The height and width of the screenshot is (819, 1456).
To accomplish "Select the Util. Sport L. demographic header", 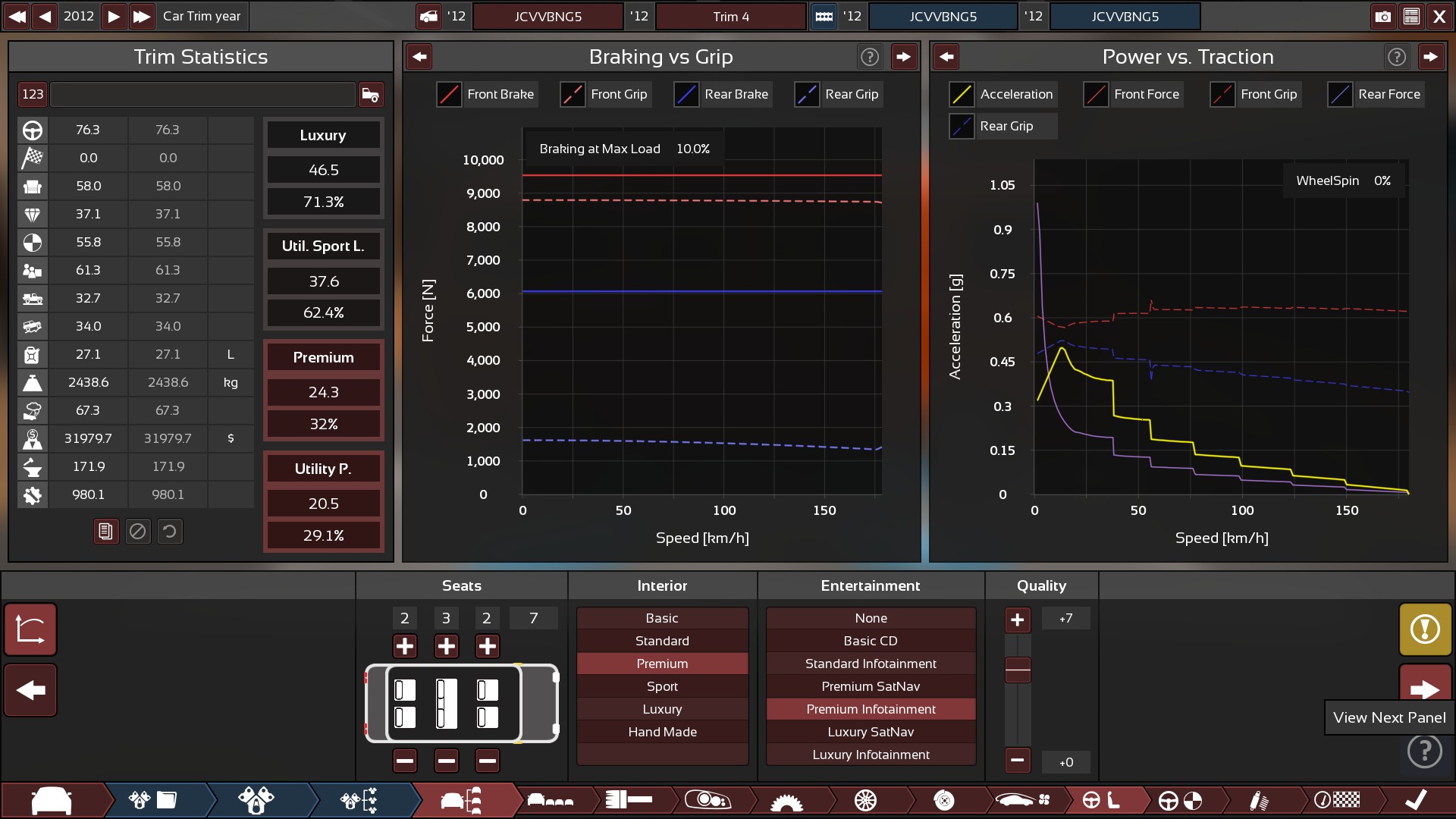I will click(x=323, y=246).
